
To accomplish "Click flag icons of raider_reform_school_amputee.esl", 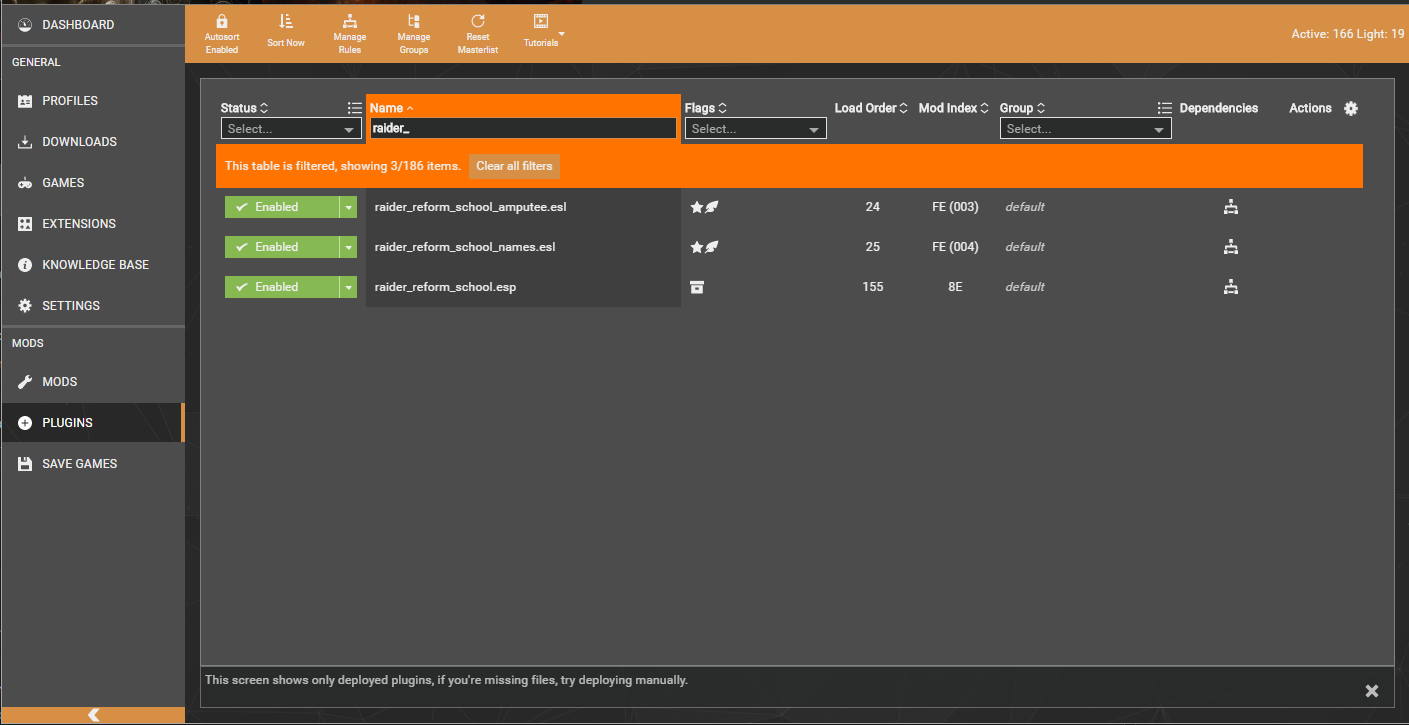I will point(705,207).
